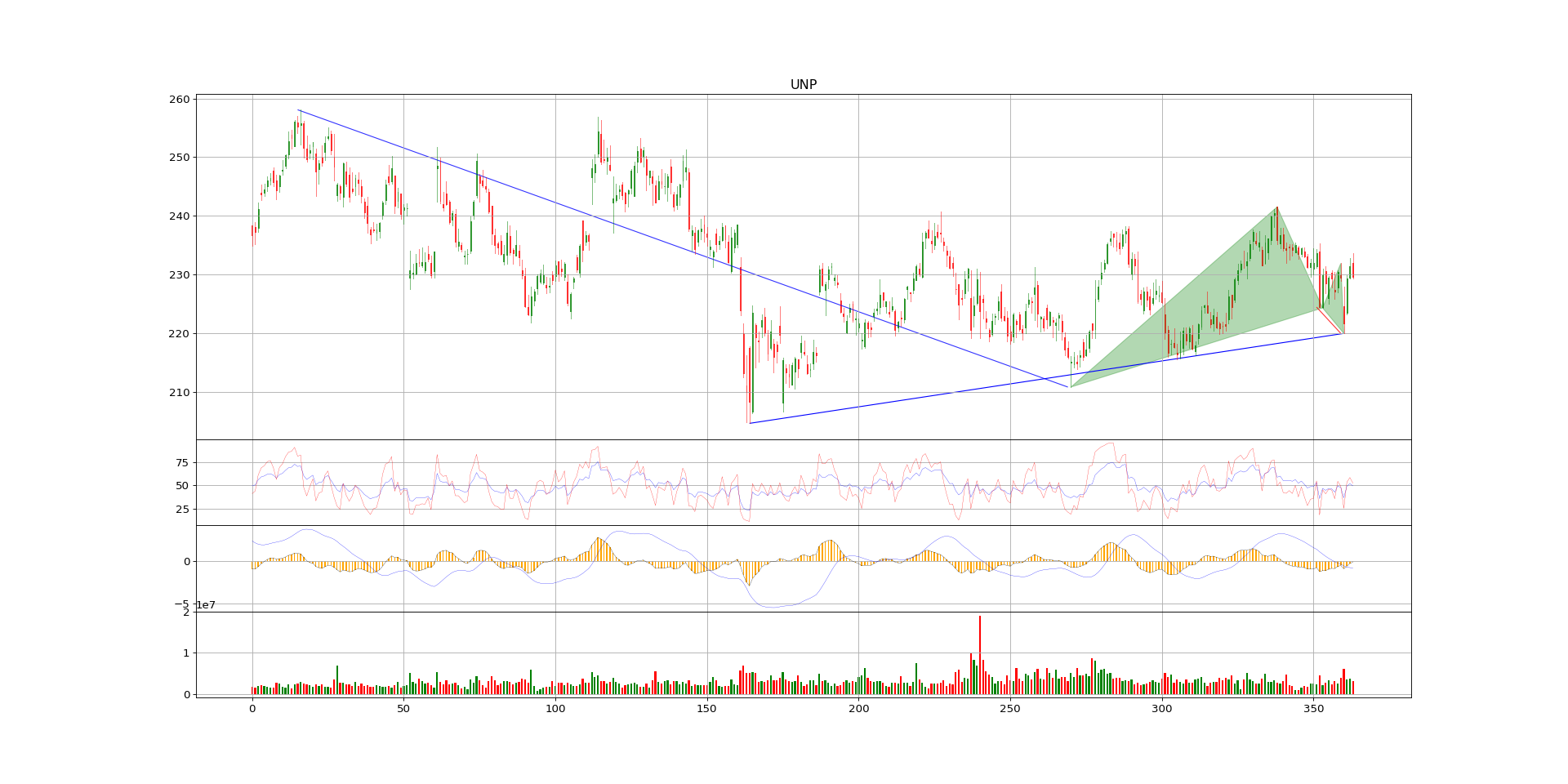Image resolution: width=1568 pixels, height=784 pixels.
Task: Click the 0 label on MACD panel
Action: tap(187, 562)
